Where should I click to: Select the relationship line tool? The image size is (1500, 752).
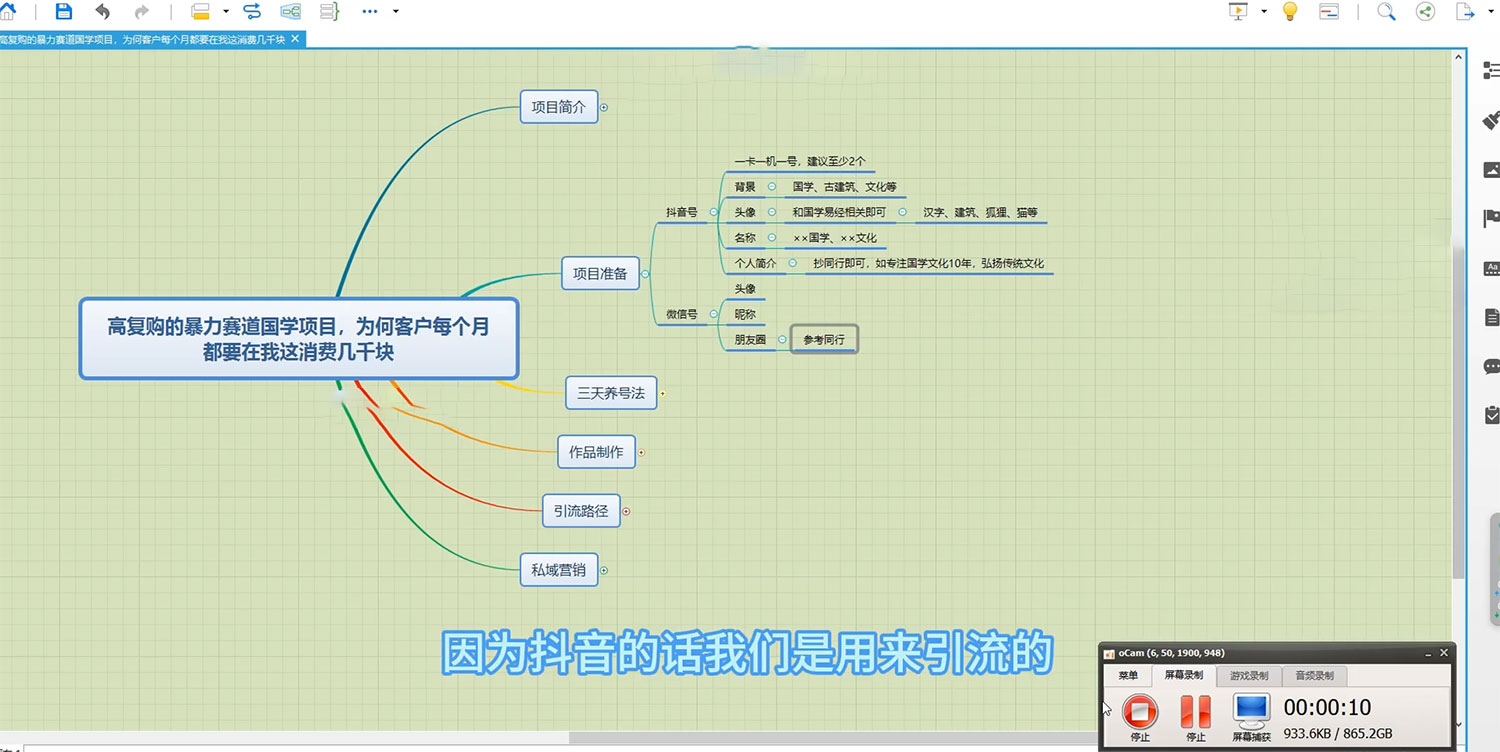[x=252, y=12]
